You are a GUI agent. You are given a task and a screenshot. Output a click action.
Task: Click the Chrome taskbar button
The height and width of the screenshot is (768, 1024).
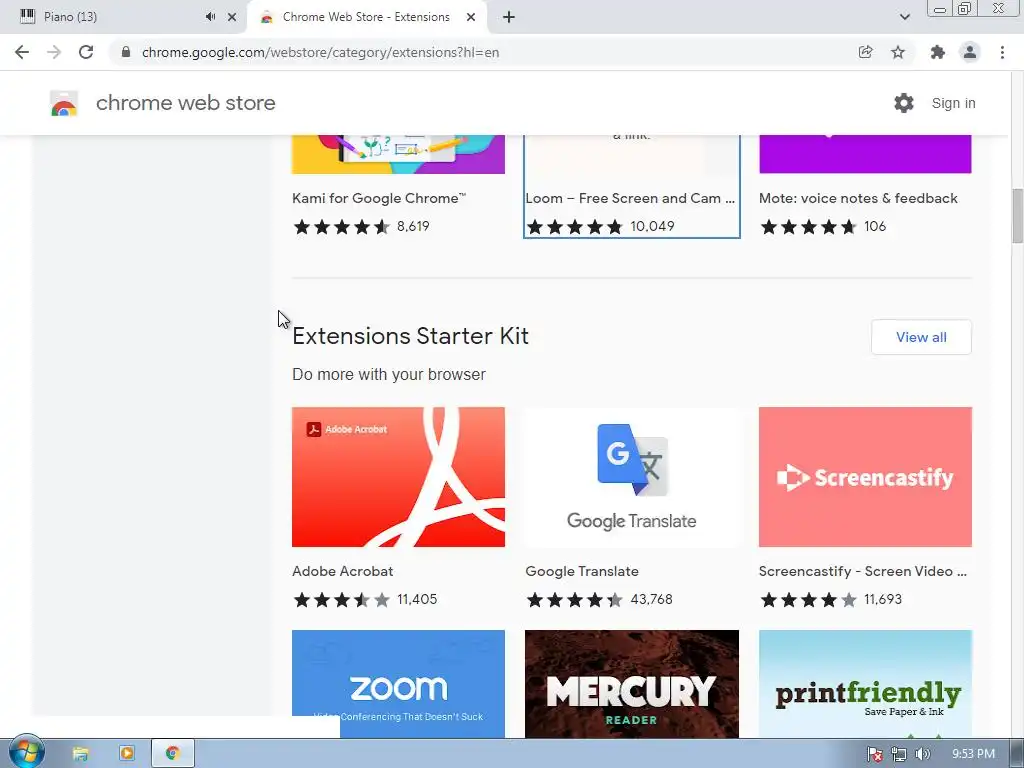tap(172, 754)
